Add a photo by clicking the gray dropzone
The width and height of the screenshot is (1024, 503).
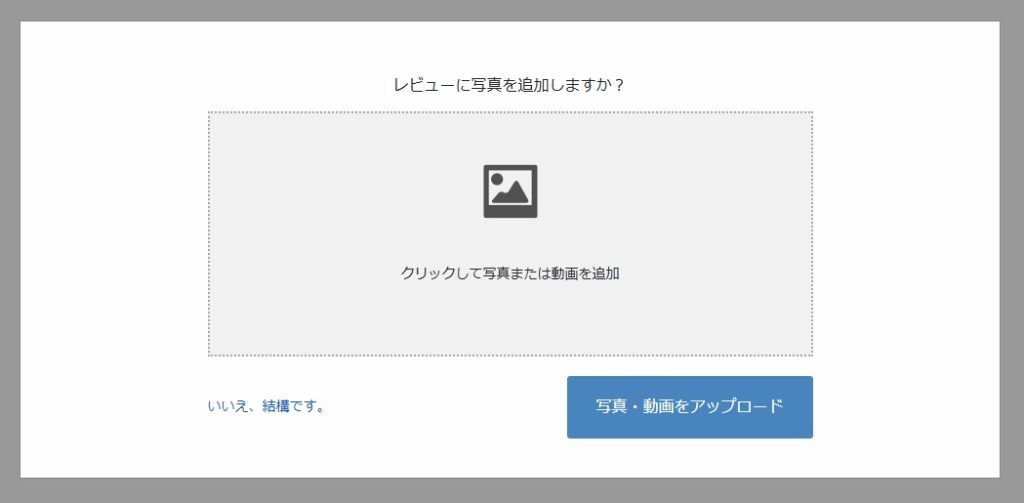click(510, 234)
